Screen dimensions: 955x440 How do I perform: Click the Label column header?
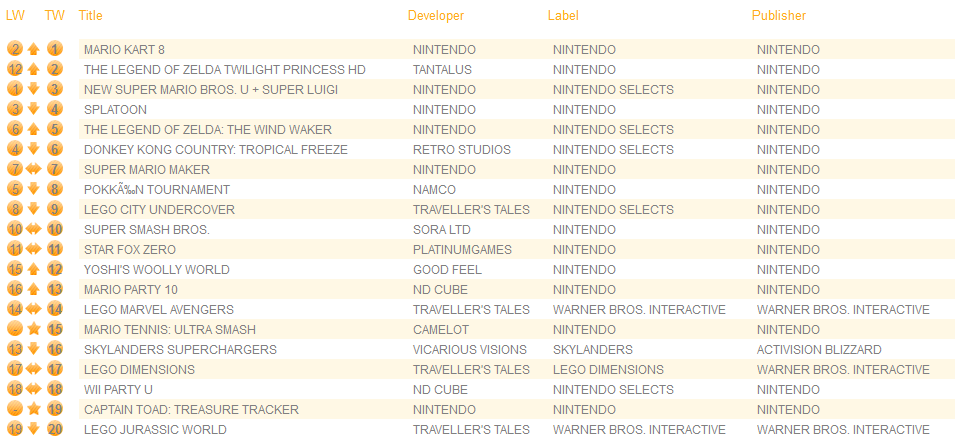(563, 16)
